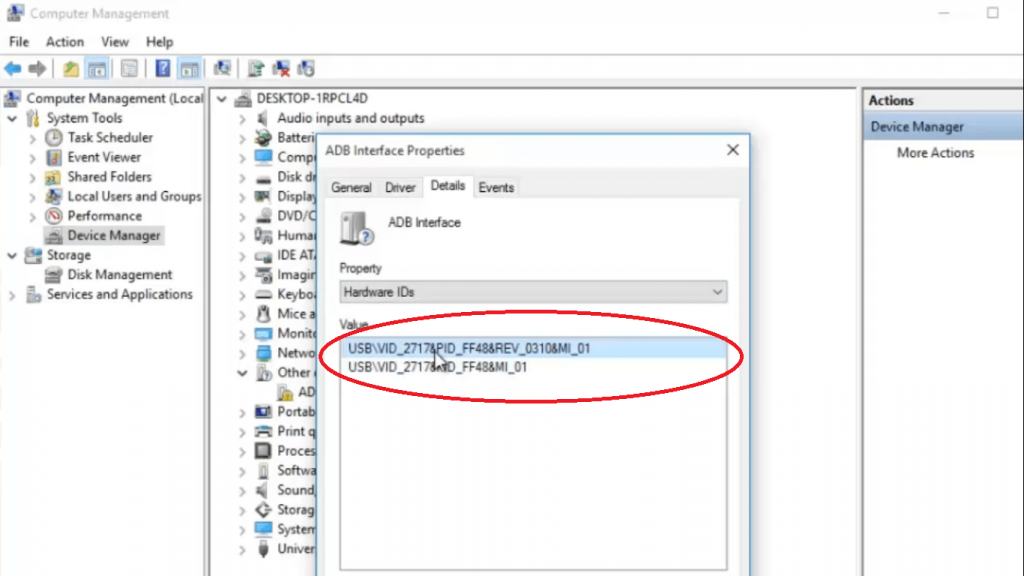The height and width of the screenshot is (576, 1024).
Task: Select Performance in the tree
Action: 104,216
